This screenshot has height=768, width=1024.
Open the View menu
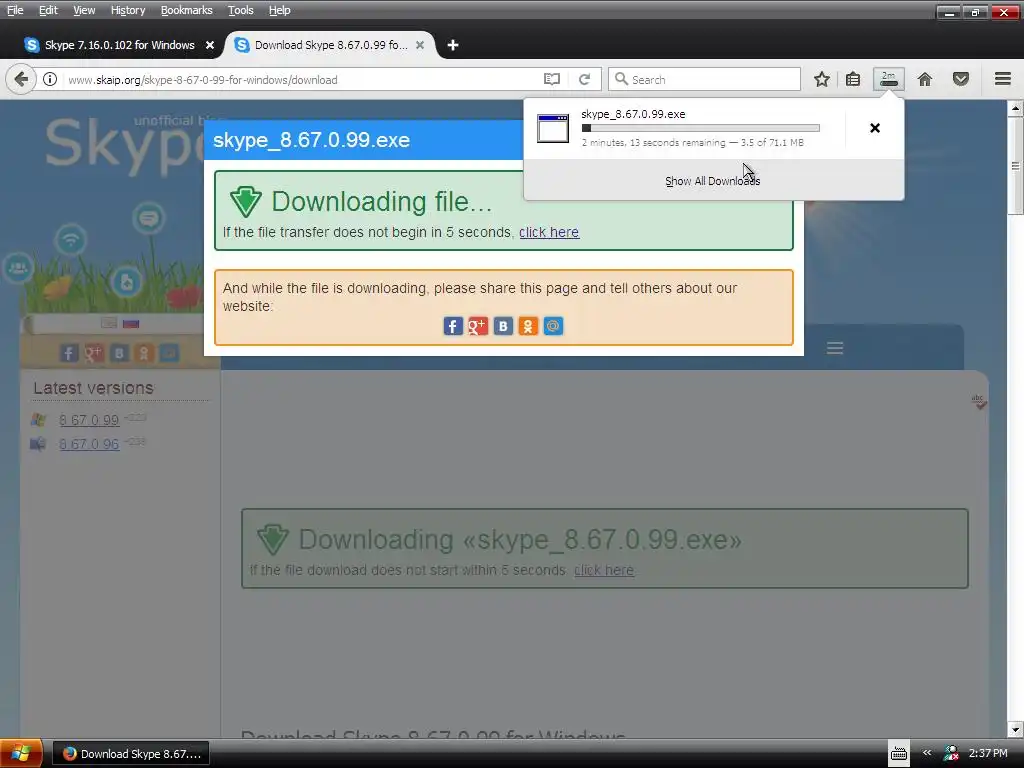[x=84, y=10]
